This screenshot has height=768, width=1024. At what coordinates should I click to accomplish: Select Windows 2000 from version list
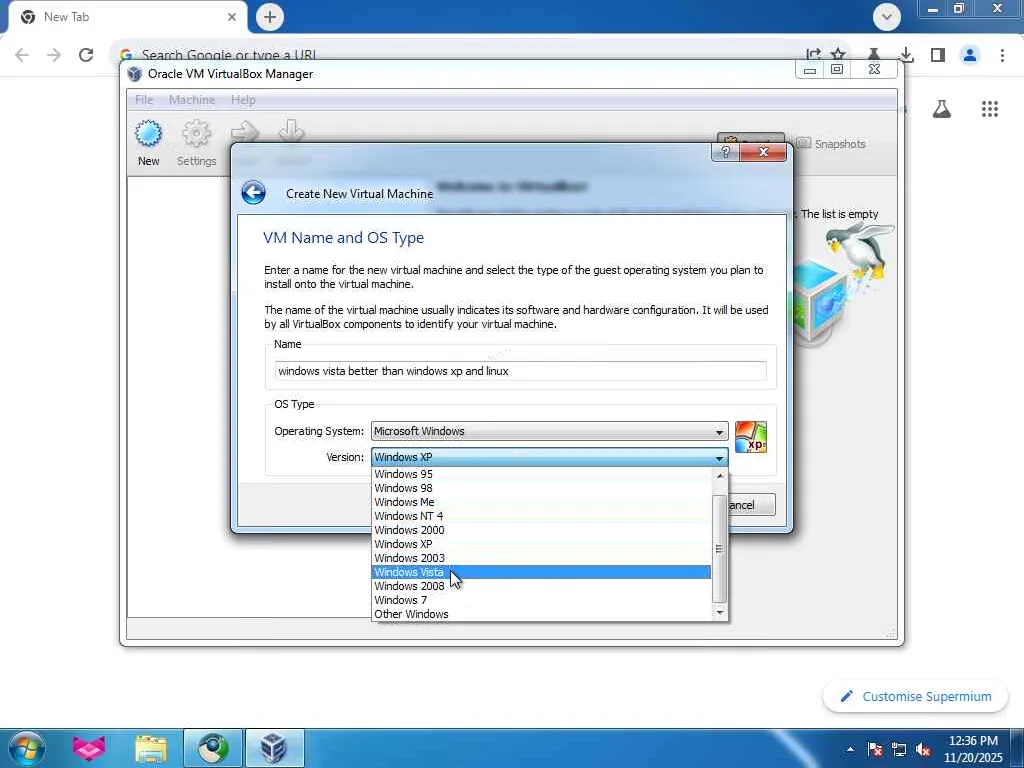point(541,530)
